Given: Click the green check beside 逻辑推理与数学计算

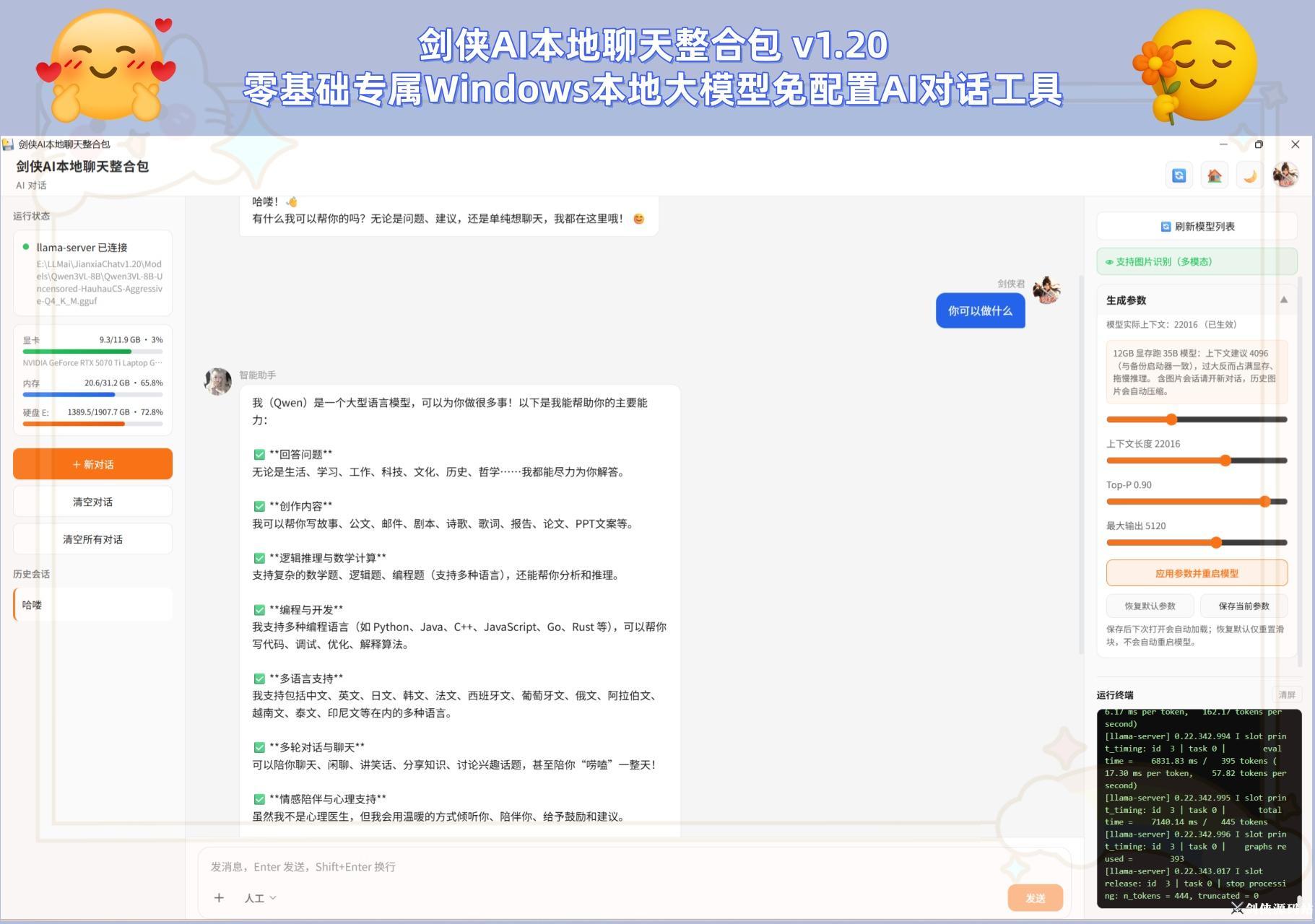Looking at the screenshot, I should pyautogui.click(x=259, y=558).
